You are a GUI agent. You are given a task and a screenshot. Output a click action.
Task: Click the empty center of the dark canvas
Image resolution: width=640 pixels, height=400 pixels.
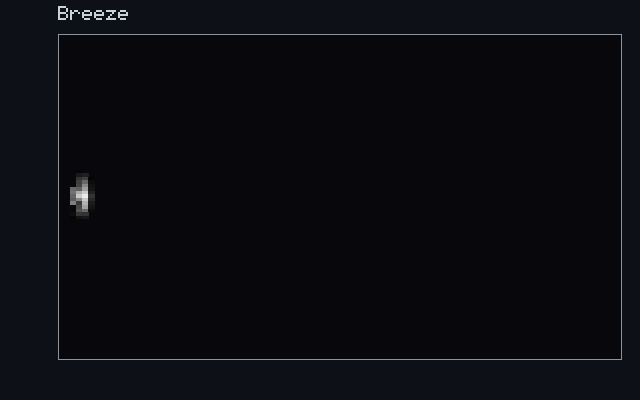(340, 197)
